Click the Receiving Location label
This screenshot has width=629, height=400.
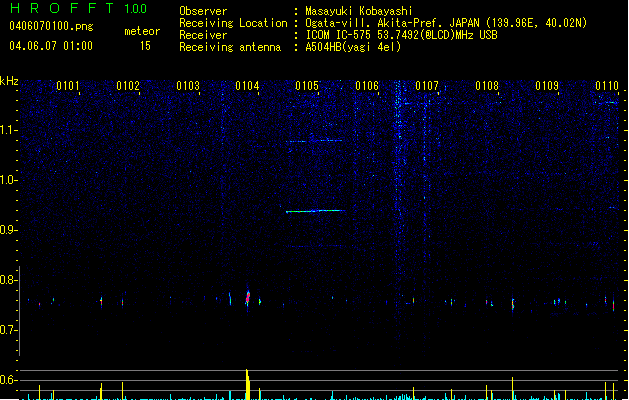(233, 23)
